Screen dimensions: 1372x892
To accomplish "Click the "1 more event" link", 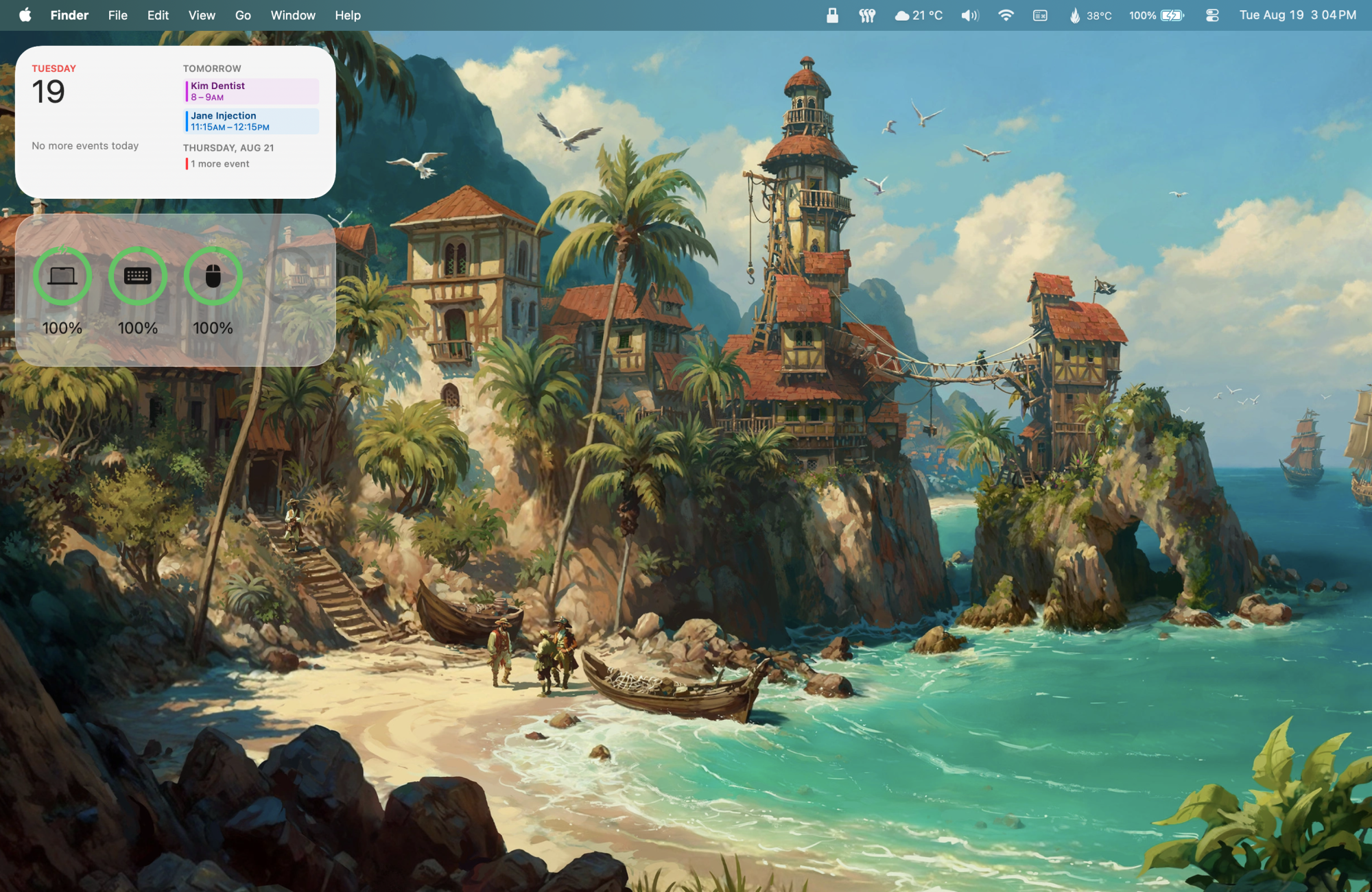I will pyautogui.click(x=220, y=164).
